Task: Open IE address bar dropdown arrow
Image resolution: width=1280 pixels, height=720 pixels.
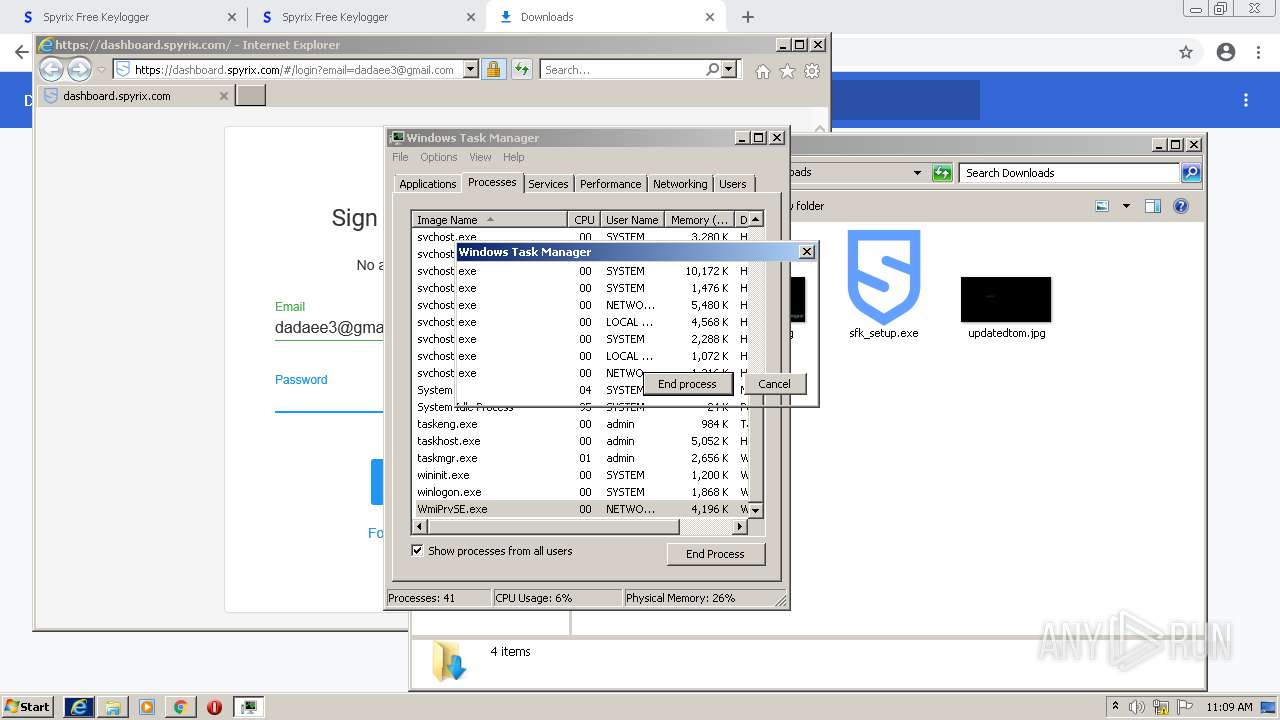Action: (470, 70)
